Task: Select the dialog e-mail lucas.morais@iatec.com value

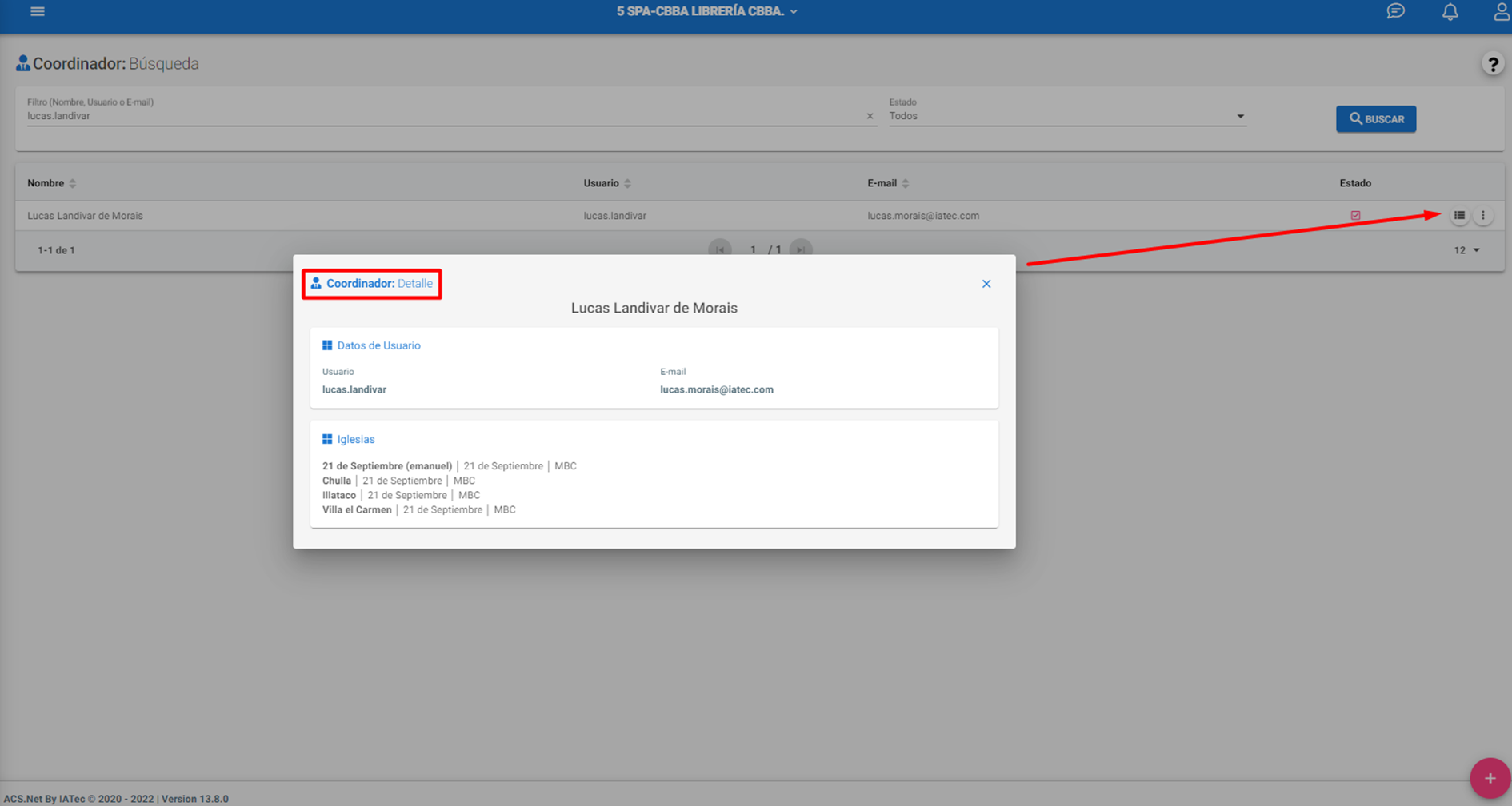Action: [717, 389]
